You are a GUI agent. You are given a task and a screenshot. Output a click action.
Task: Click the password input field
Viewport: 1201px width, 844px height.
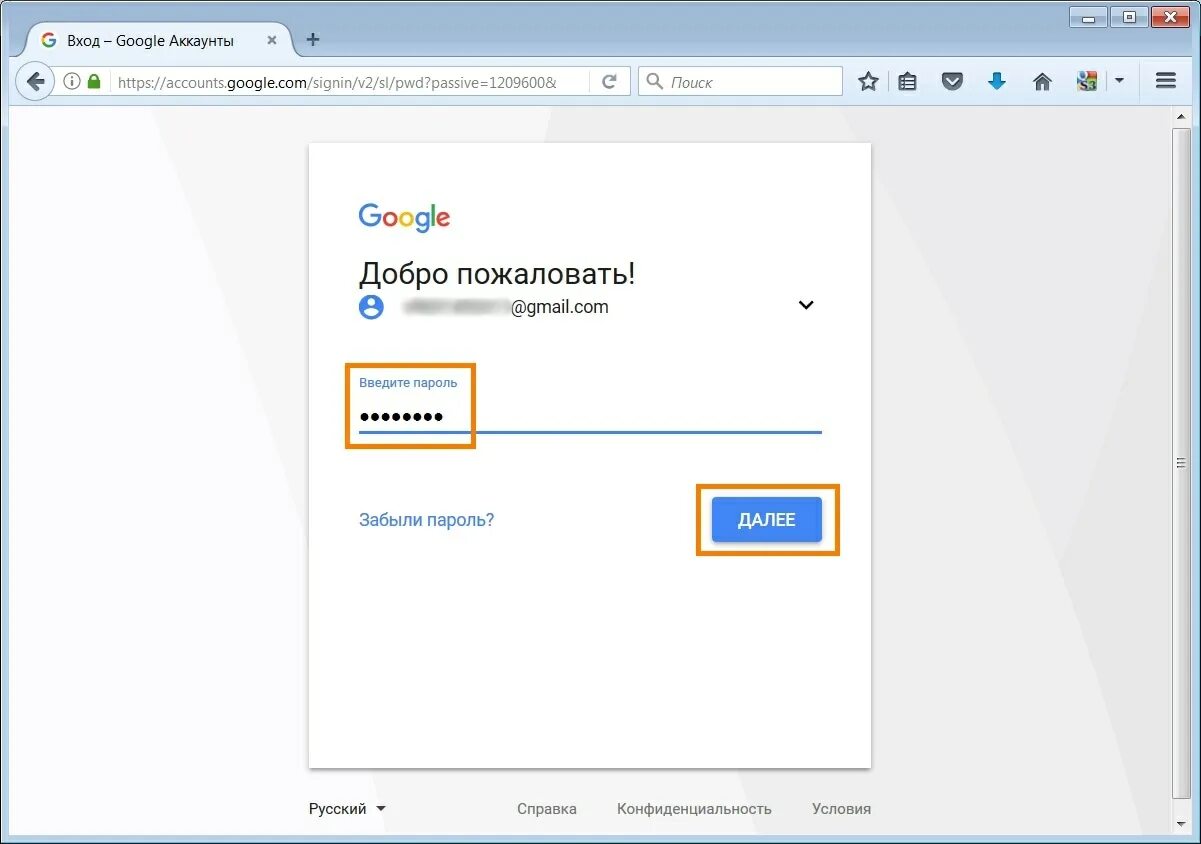590,416
